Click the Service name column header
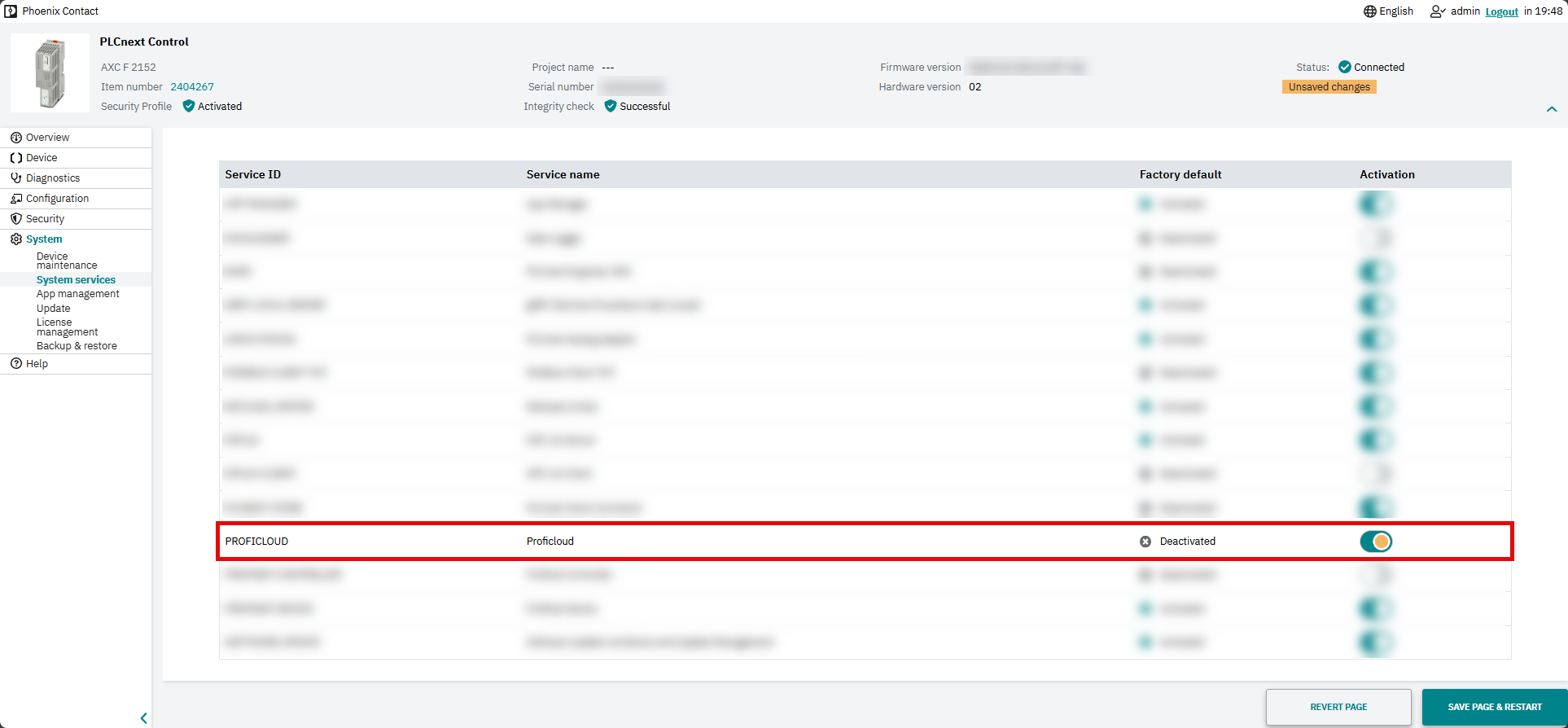Image resolution: width=1568 pixels, height=728 pixels. coord(563,174)
